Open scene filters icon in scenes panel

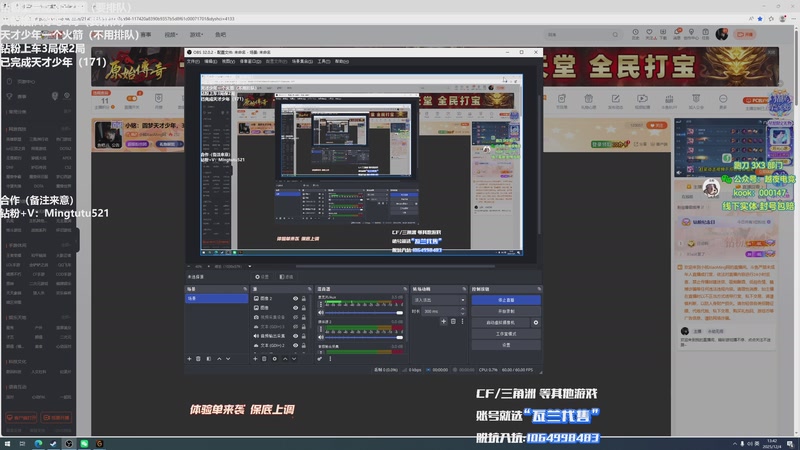(x=209, y=359)
